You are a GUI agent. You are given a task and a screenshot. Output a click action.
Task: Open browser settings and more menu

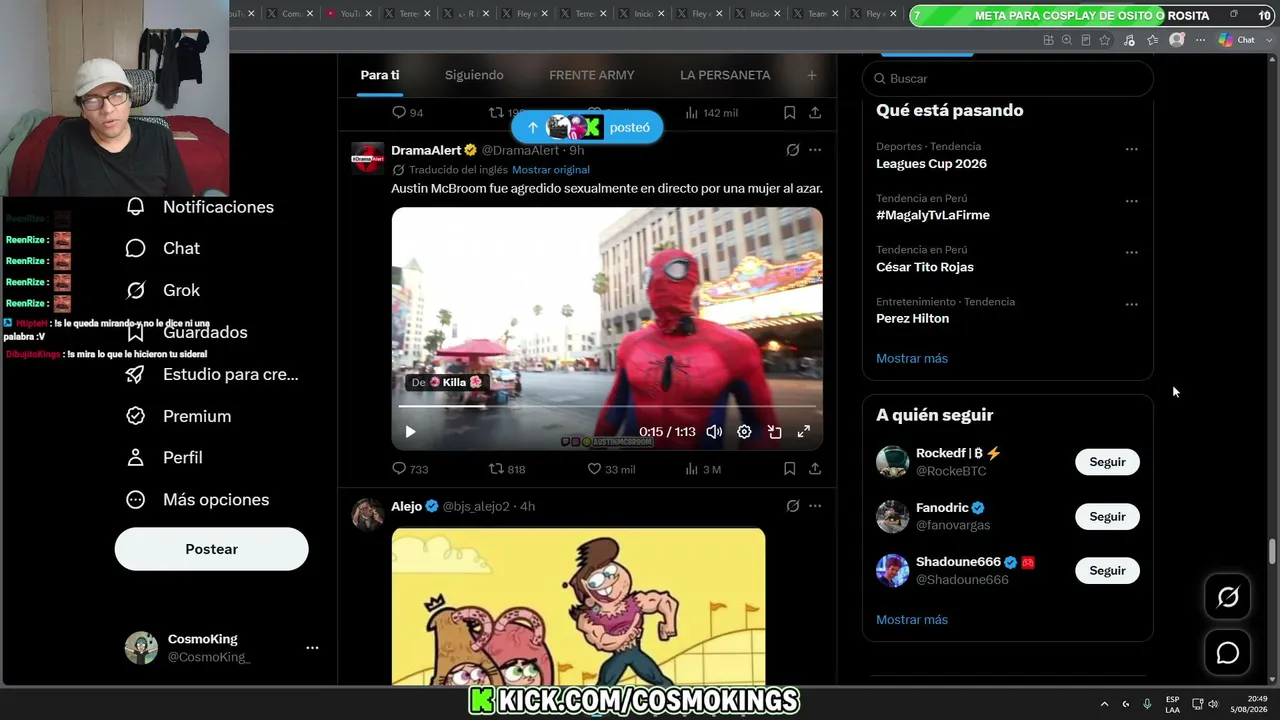coord(1201,40)
